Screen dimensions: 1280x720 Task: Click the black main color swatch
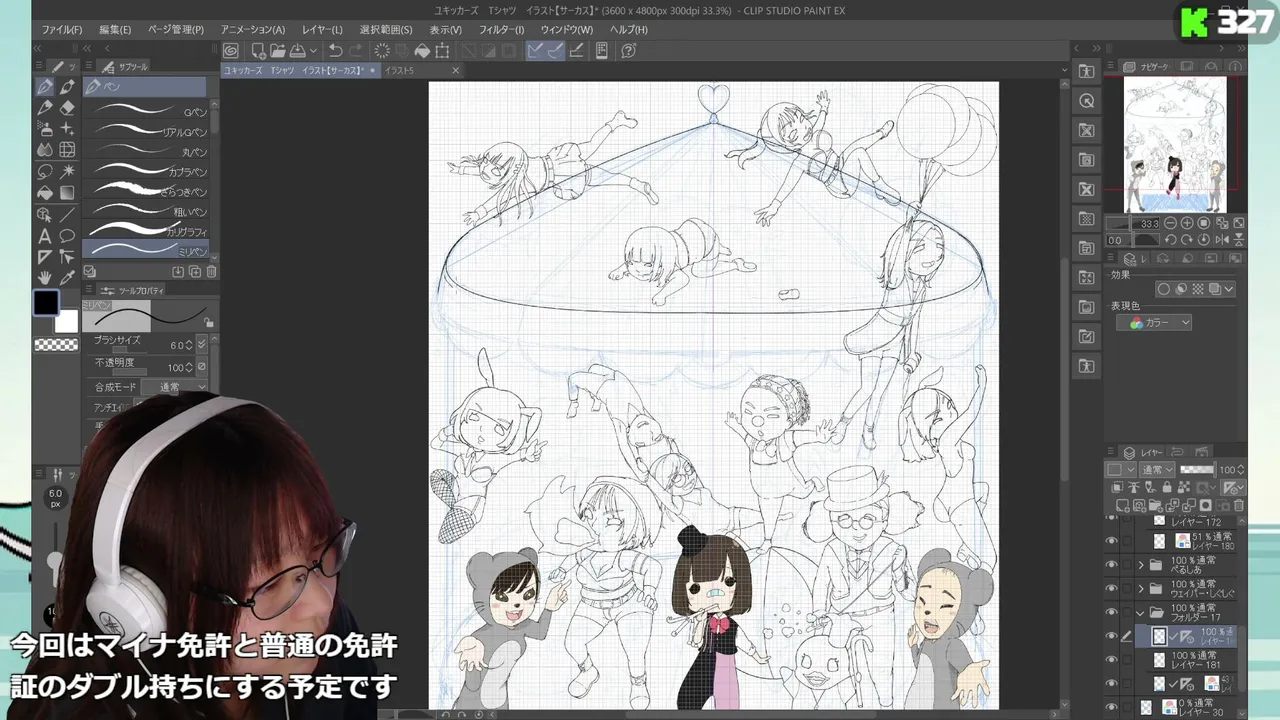pyautogui.click(x=46, y=303)
